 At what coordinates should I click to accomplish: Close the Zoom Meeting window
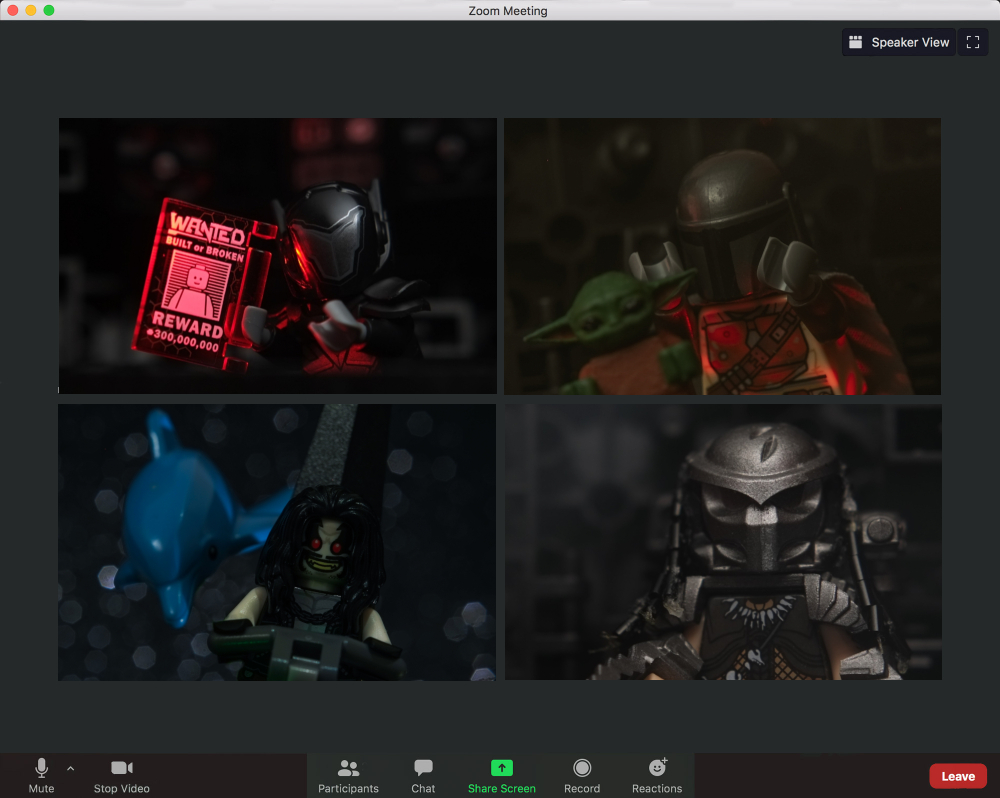(x=13, y=10)
